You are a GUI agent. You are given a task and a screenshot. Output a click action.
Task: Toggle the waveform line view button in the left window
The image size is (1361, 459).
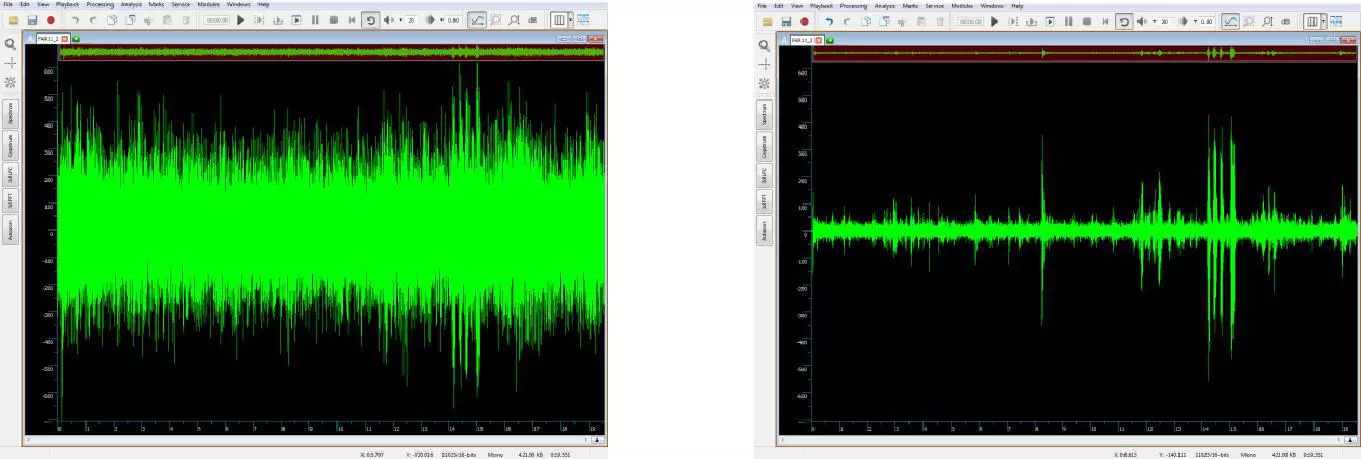477,20
